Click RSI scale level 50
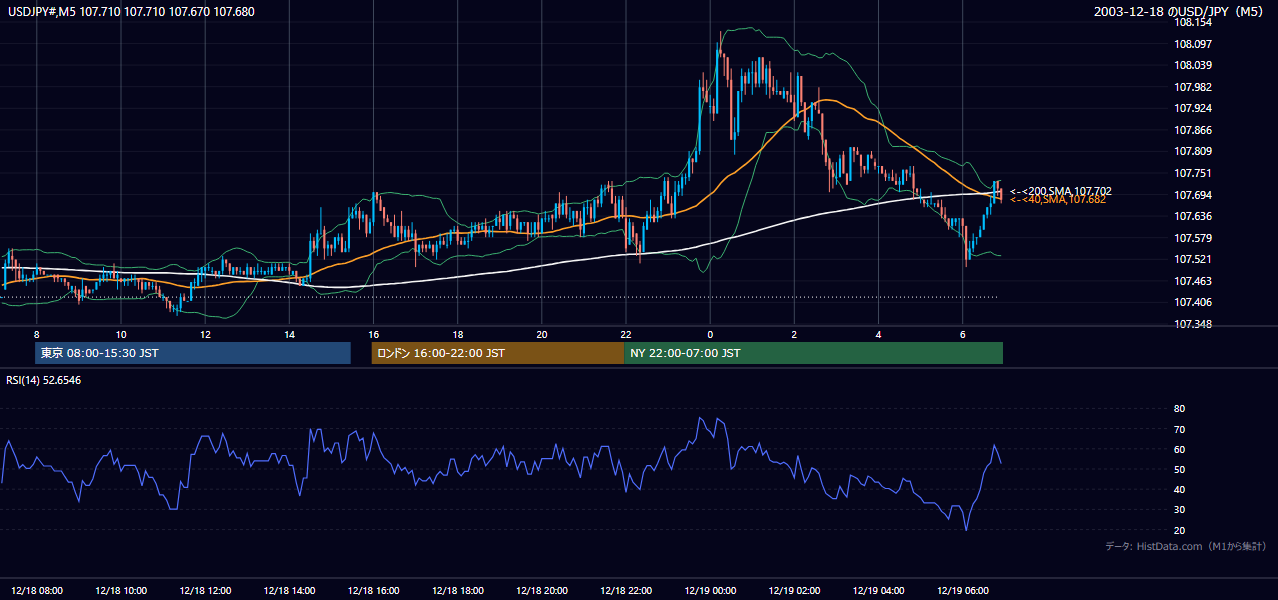This screenshot has height=600, width=1278. [x=1180, y=469]
